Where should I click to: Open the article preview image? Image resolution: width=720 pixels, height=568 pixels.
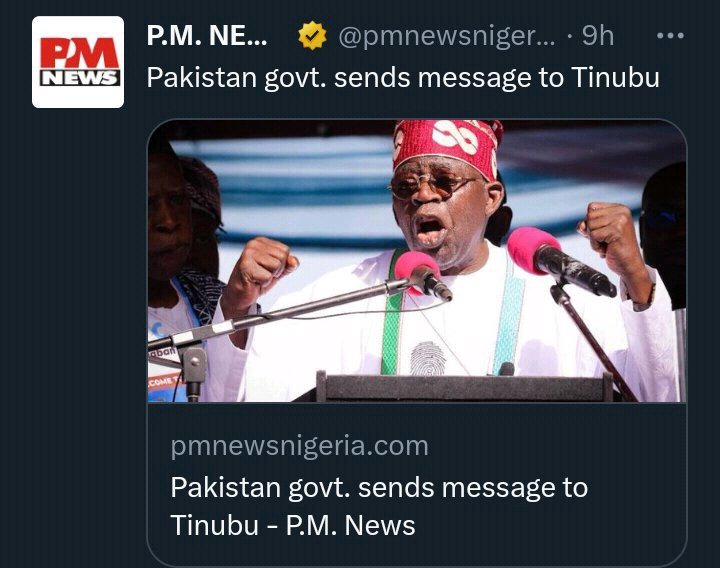point(417,261)
